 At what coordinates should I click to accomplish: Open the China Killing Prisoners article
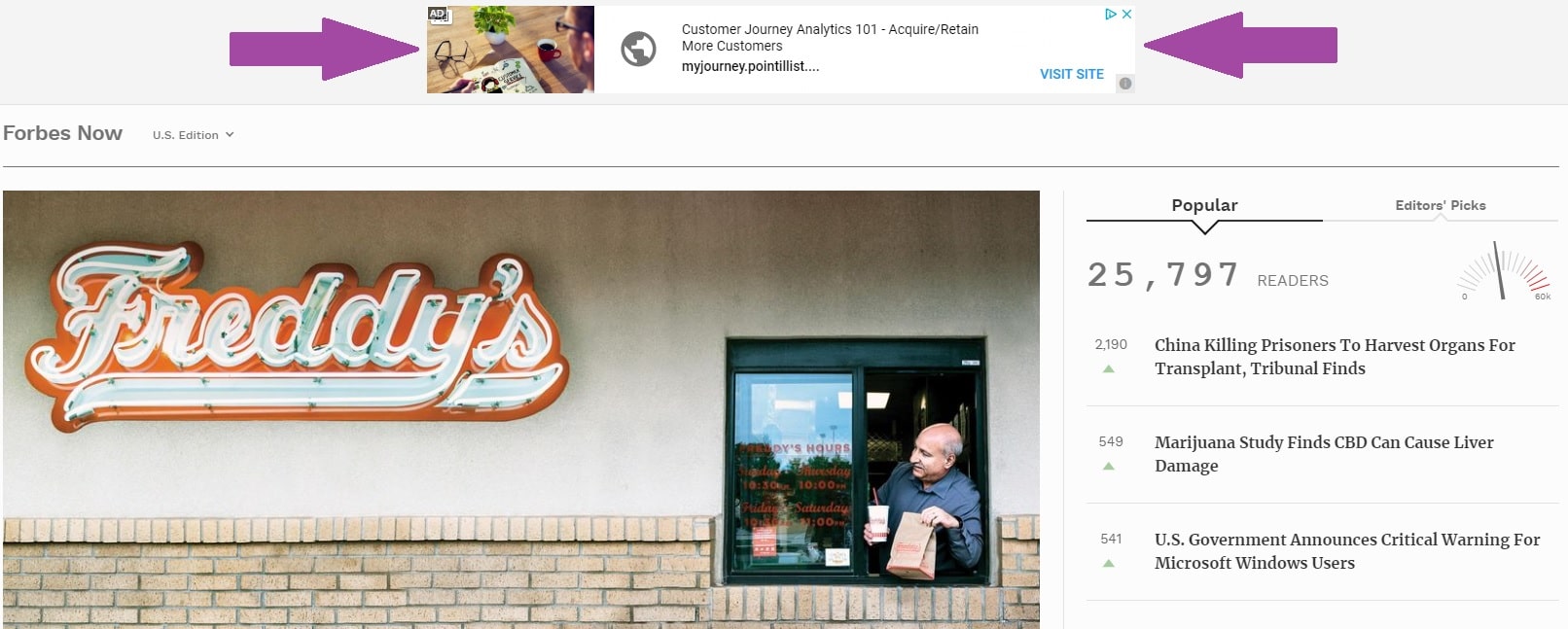tap(1335, 357)
